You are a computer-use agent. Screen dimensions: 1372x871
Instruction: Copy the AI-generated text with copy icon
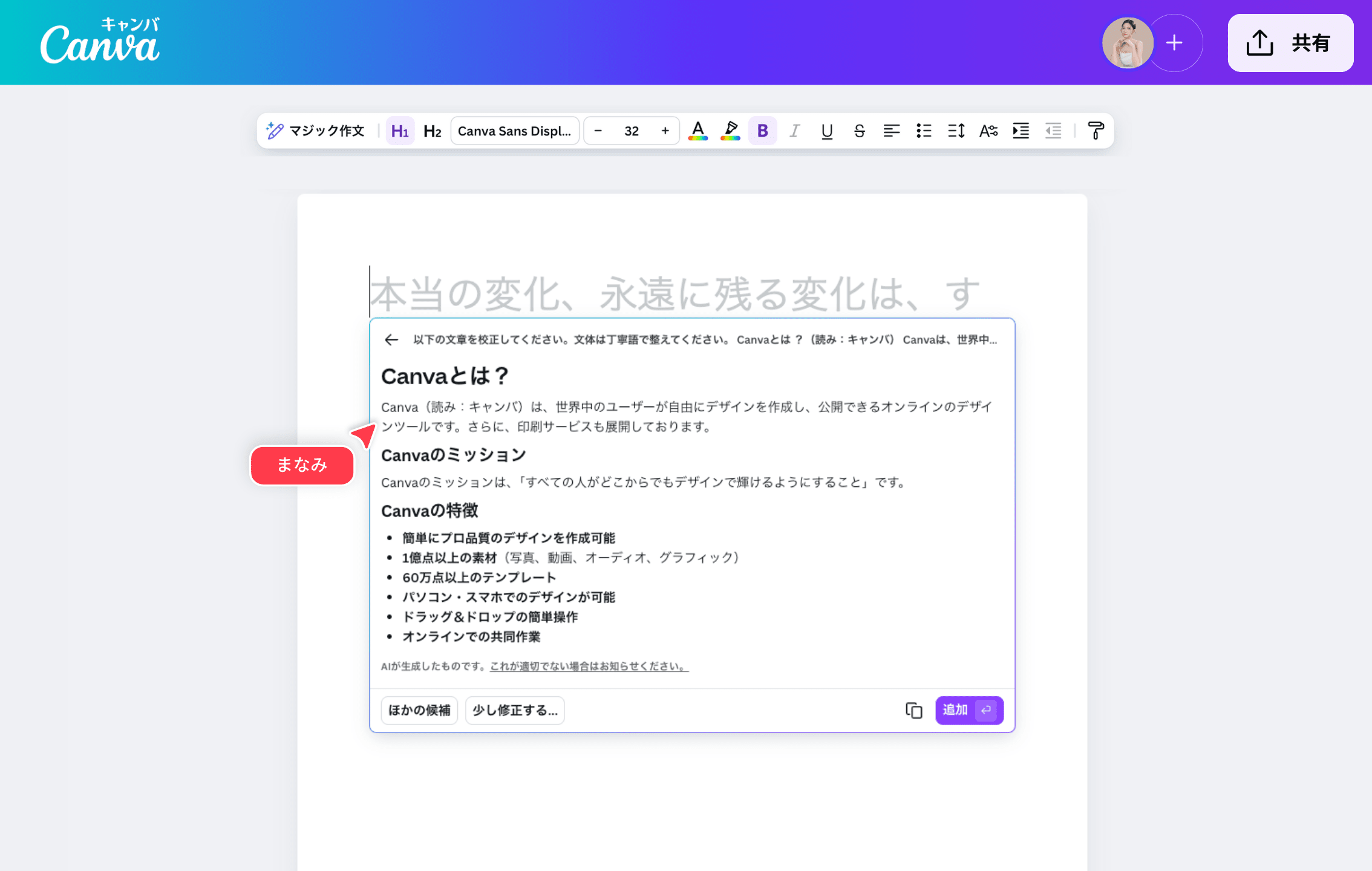913,710
